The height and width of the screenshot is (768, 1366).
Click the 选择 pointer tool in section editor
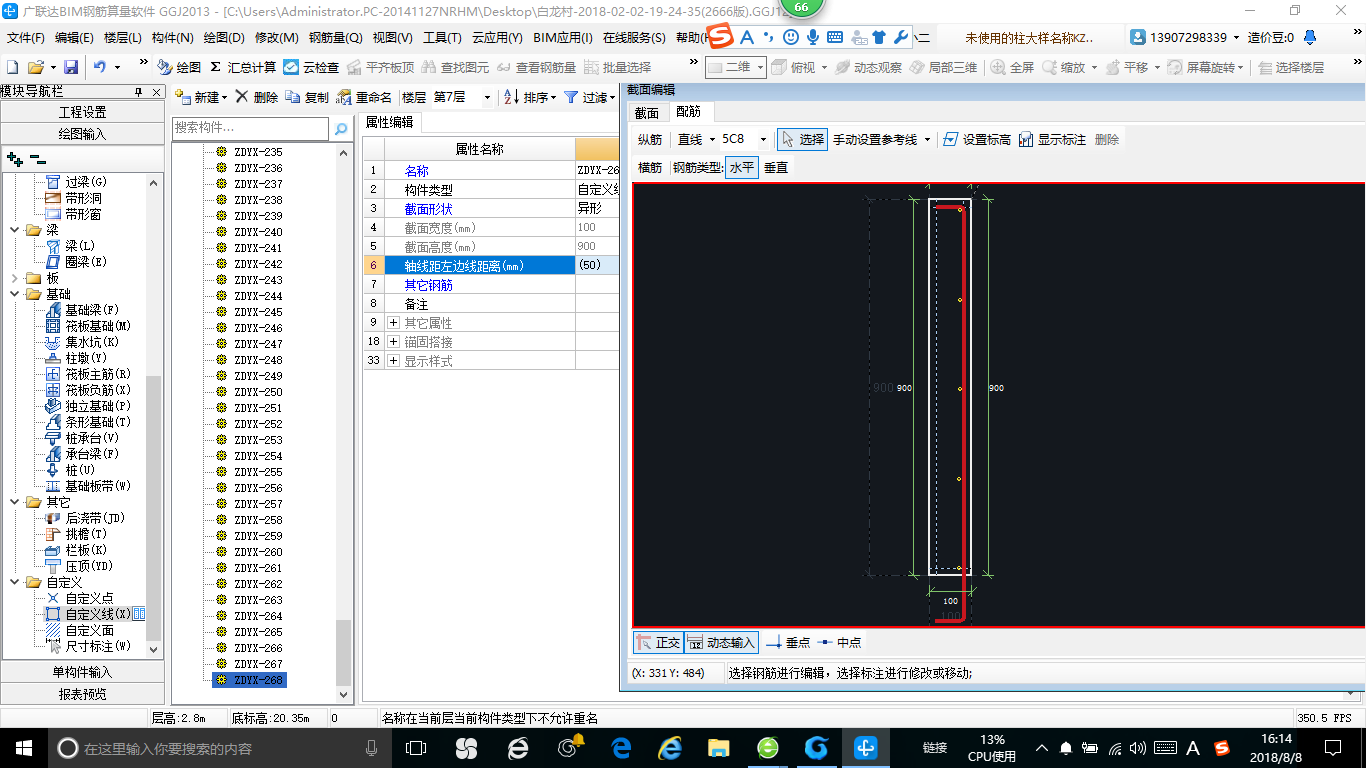point(803,139)
